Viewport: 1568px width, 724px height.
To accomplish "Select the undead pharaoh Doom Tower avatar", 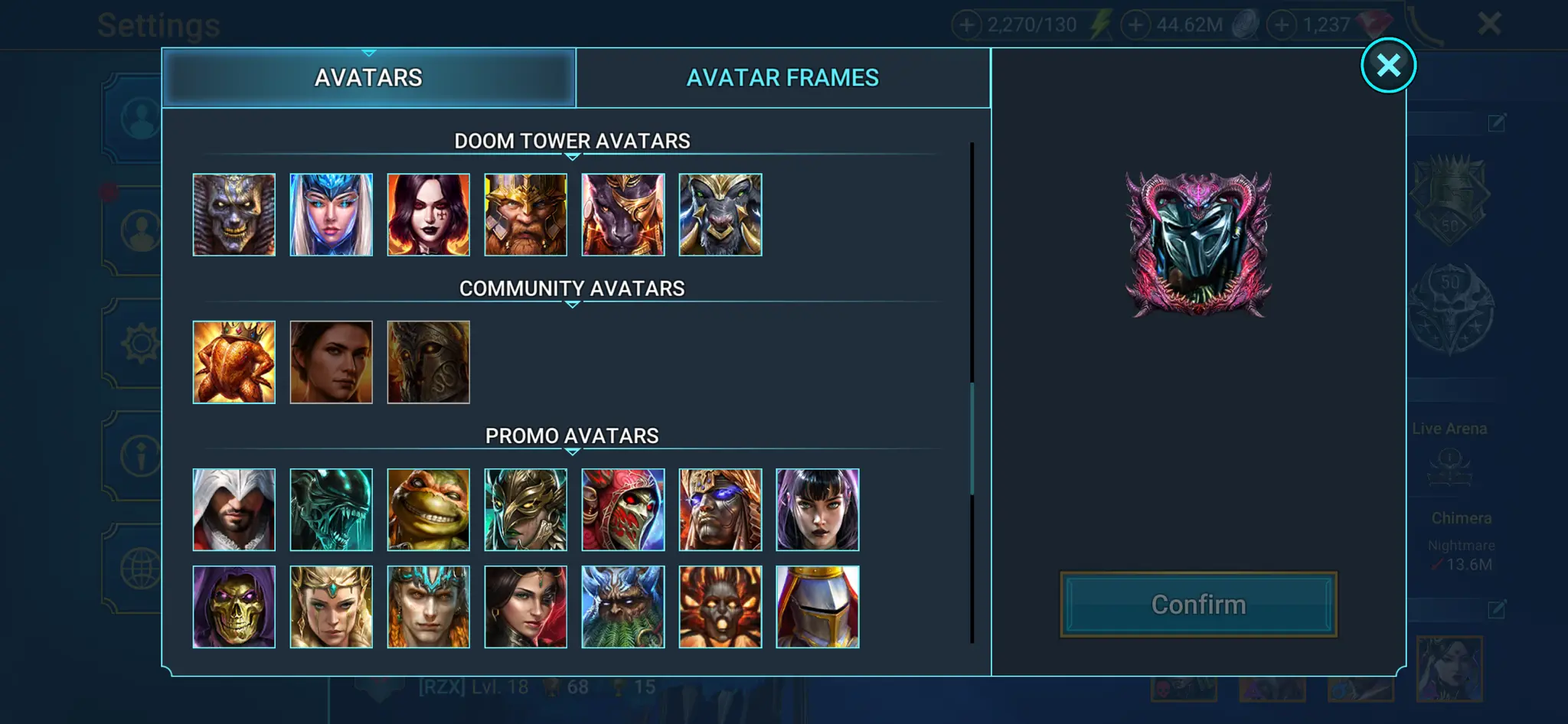I will (x=234, y=214).
